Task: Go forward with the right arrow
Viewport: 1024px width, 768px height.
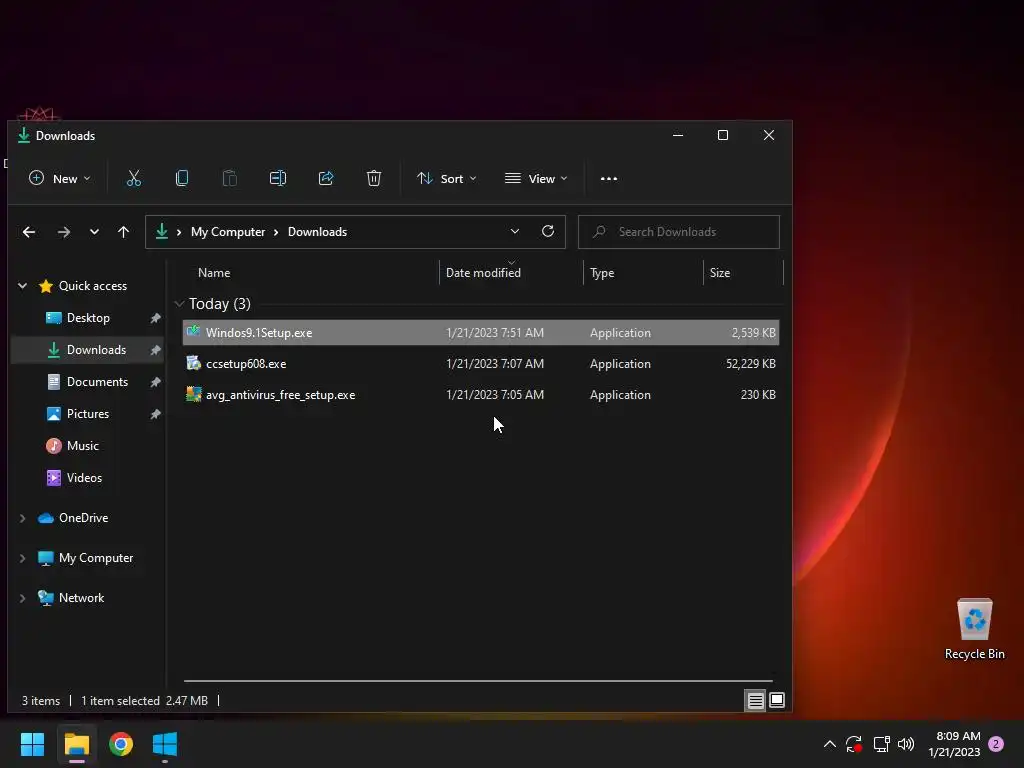Action: coord(63,232)
